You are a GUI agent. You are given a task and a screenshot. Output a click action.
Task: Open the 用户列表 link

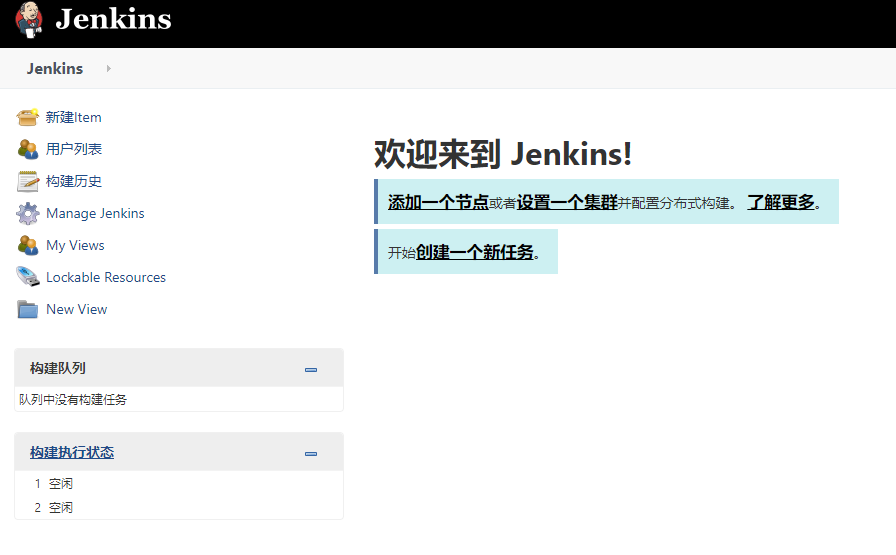74,149
